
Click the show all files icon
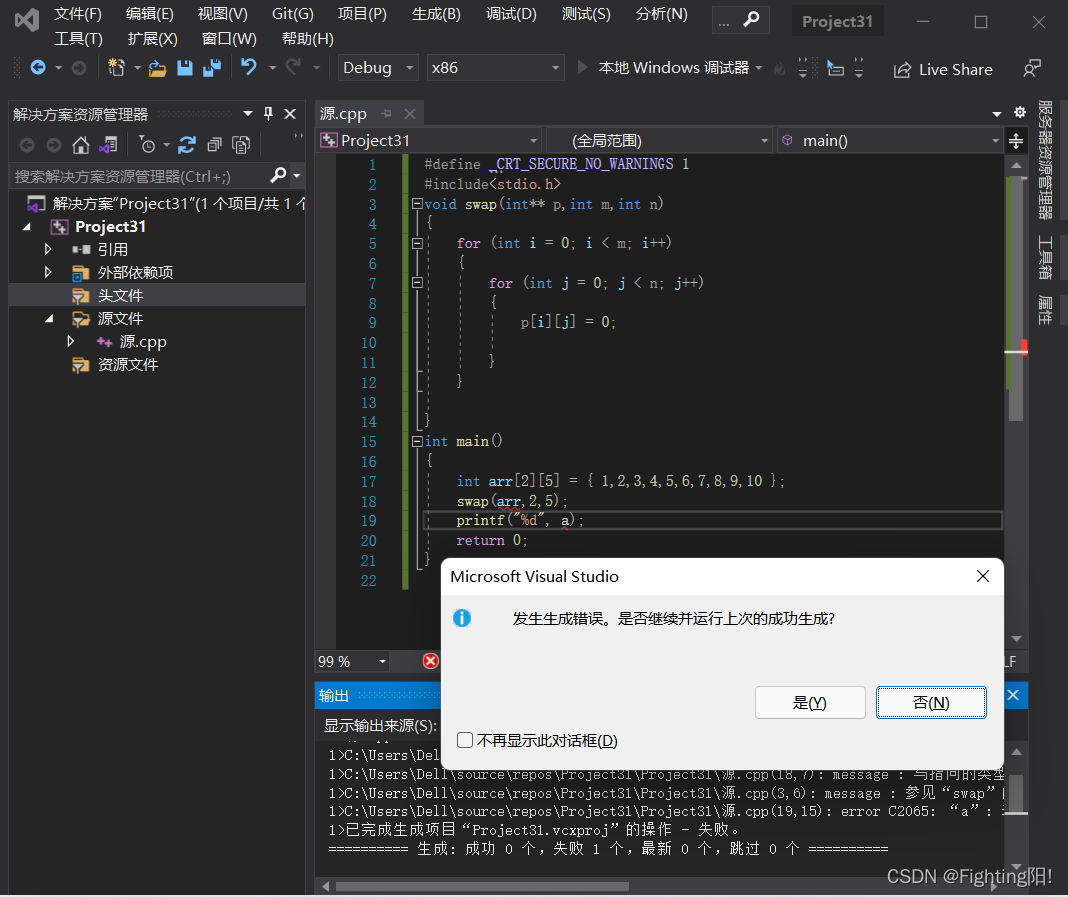[241, 145]
